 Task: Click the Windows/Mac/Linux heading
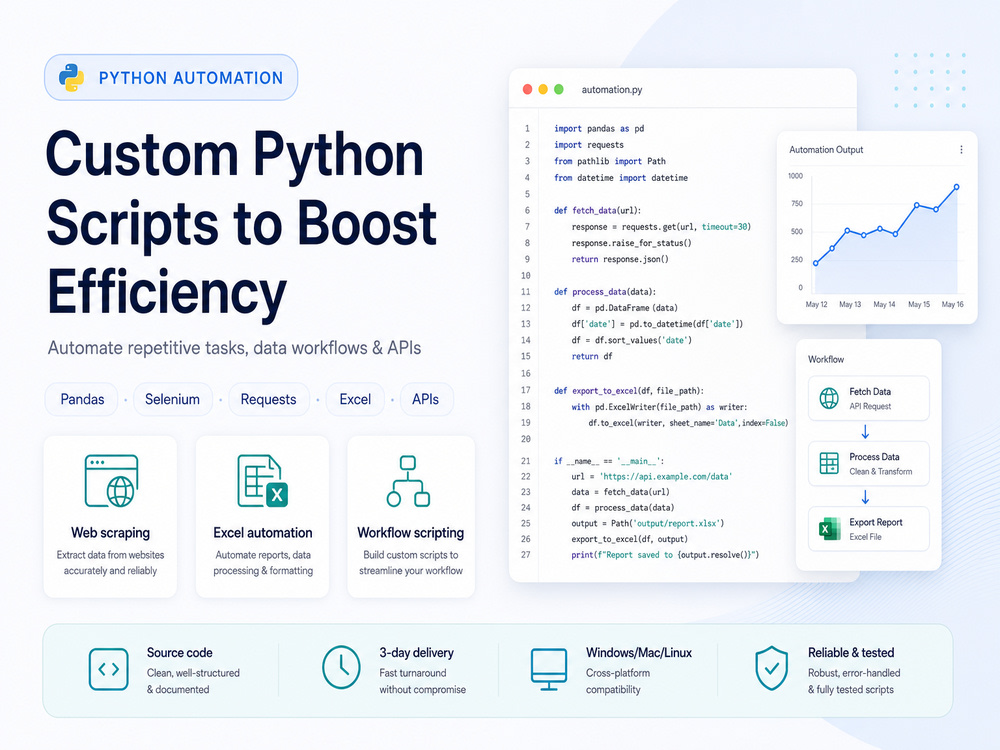pyautogui.click(x=639, y=652)
